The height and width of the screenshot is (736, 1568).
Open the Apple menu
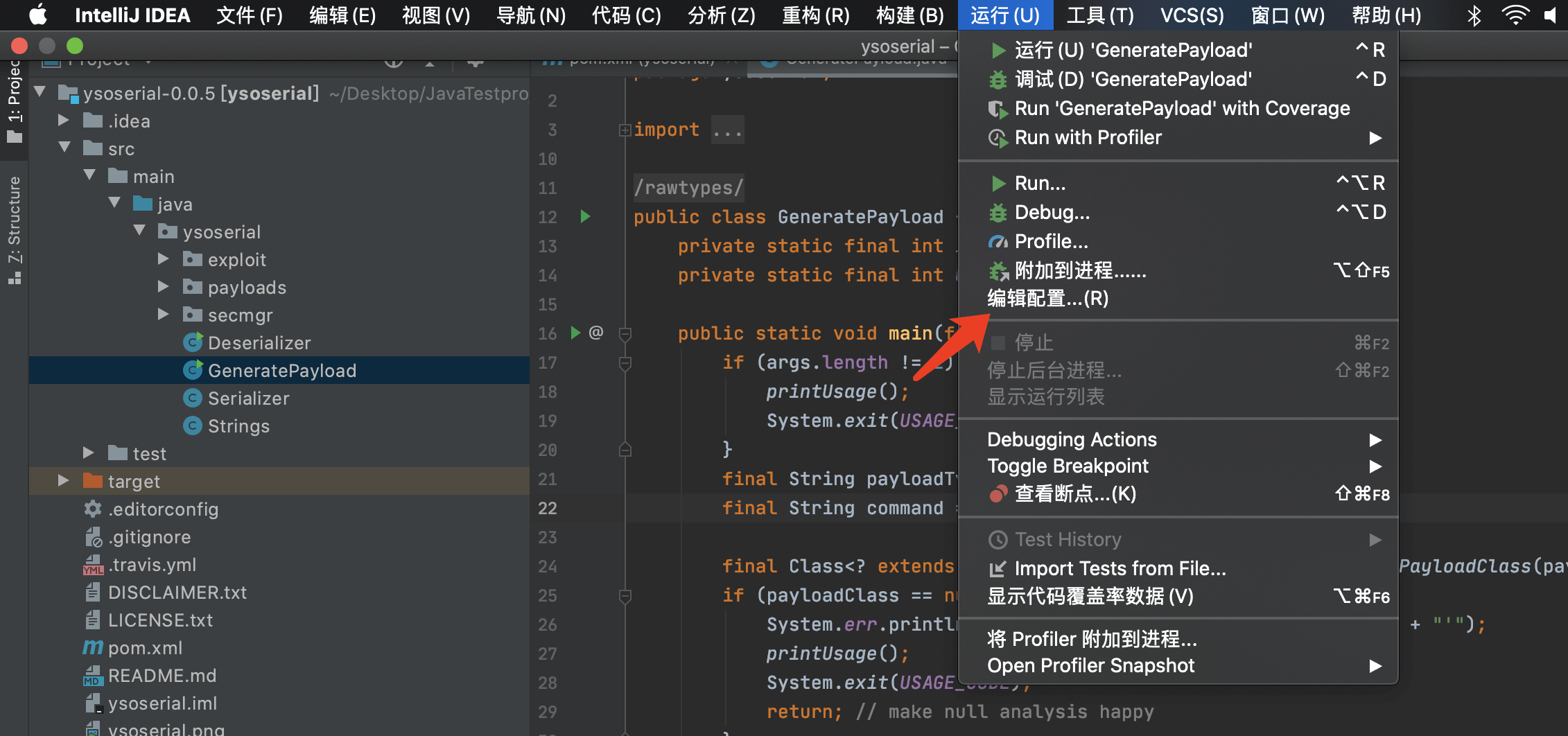pyautogui.click(x=37, y=15)
